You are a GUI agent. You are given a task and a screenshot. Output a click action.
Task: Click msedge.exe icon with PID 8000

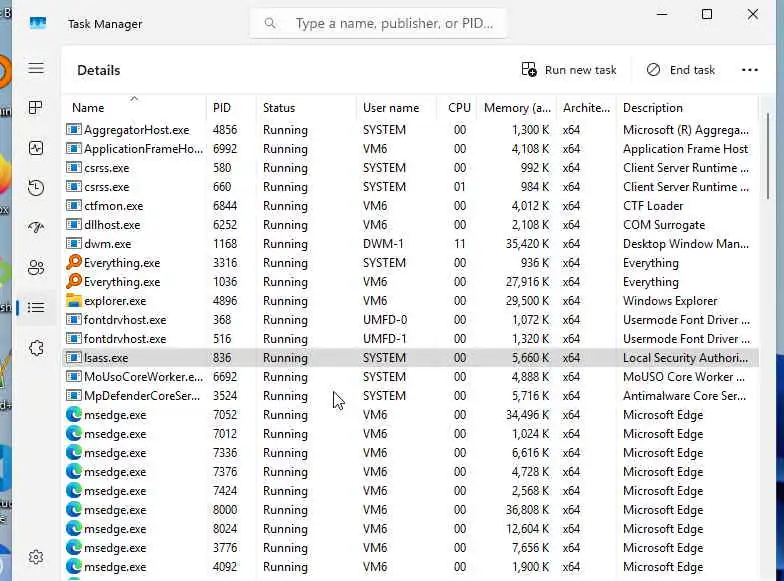pyautogui.click(x=74, y=510)
